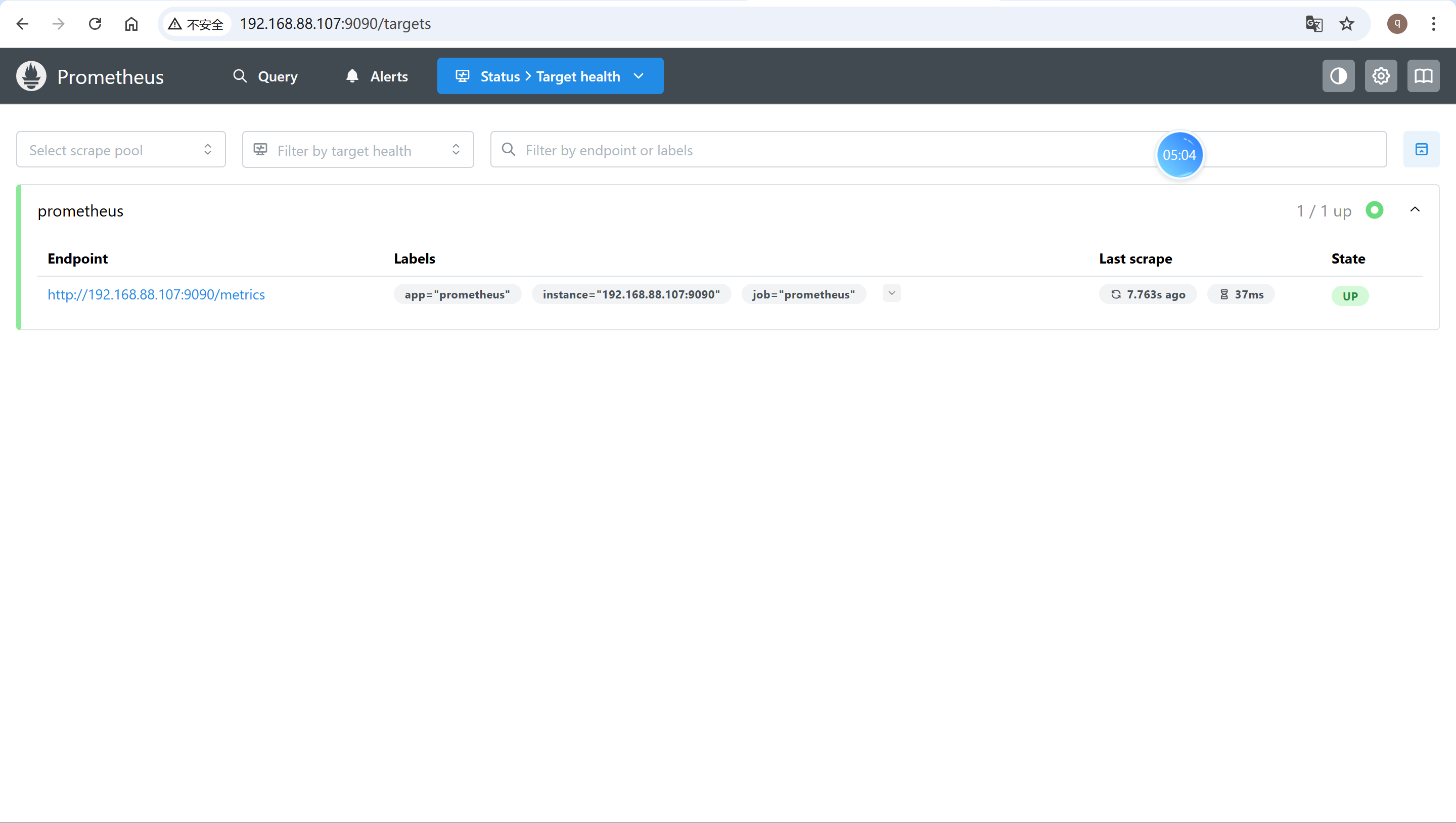This screenshot has width=1456, height=823.
Task: Click the Last scrape column header
Action: click(1135, 258)
